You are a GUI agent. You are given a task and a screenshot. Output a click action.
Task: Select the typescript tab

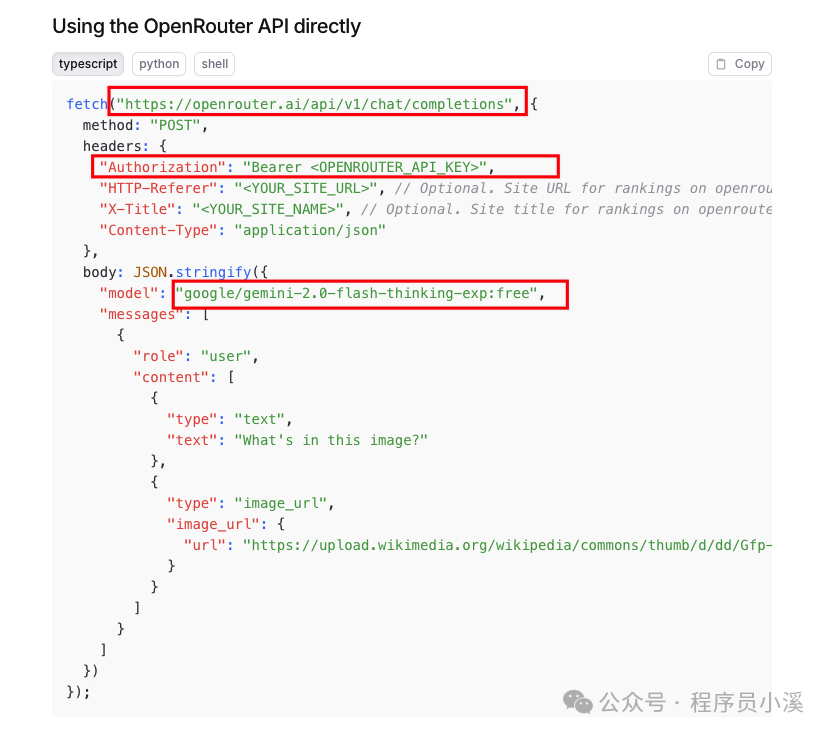coord(87,64)
